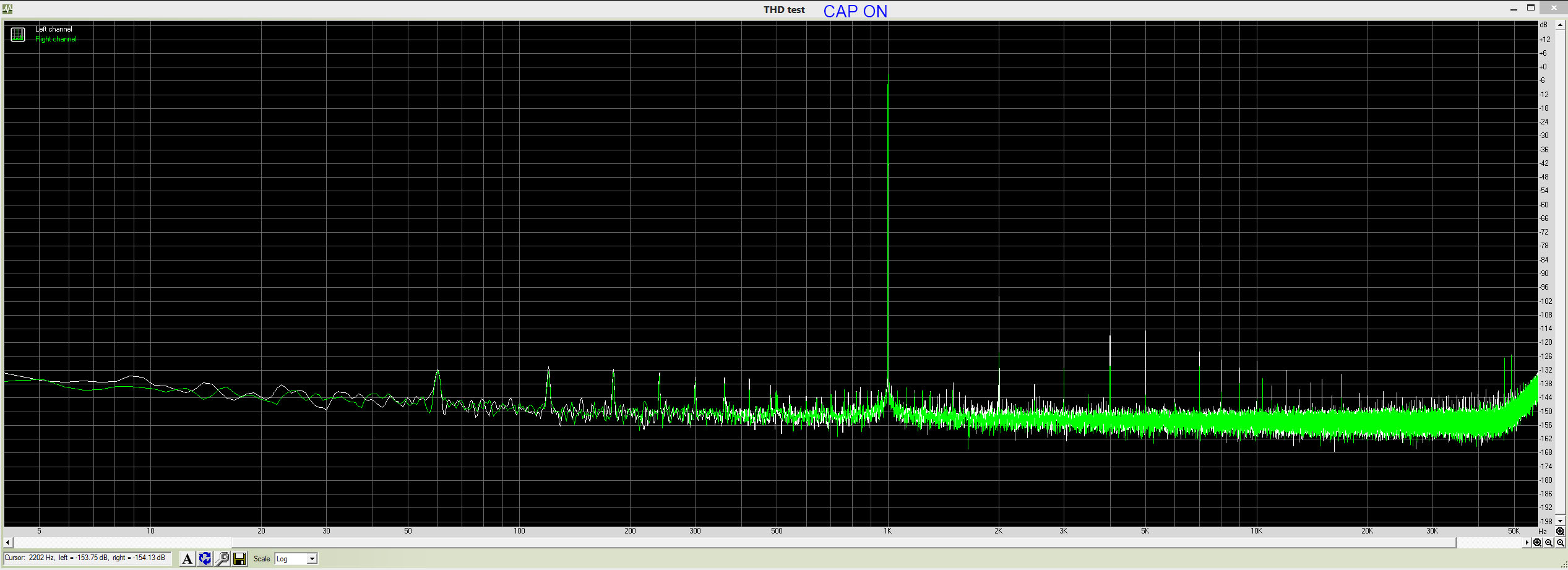Image resolution: width=1568 pixels, height=570 pixels.
Task: Click the Cursor frequency readout field
Action: coord(87,558)
